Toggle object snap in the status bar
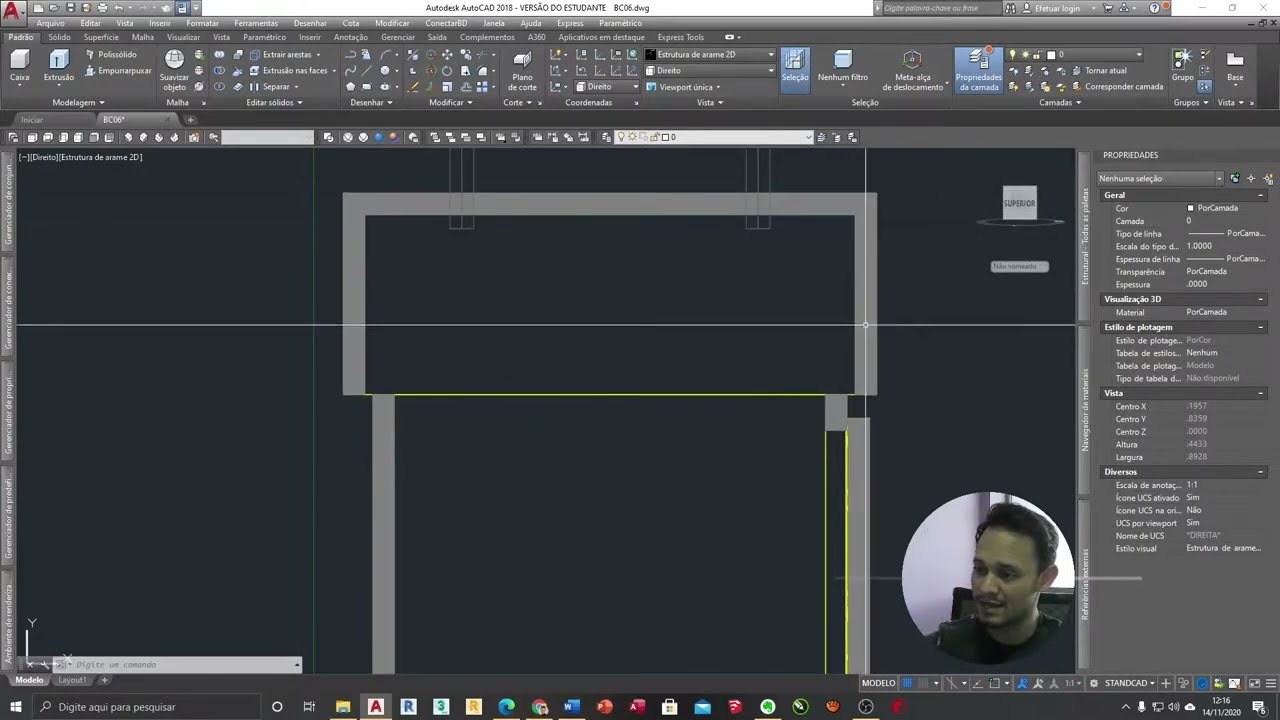This screenshot has height=720, width=1280. [x=995, y=683]
